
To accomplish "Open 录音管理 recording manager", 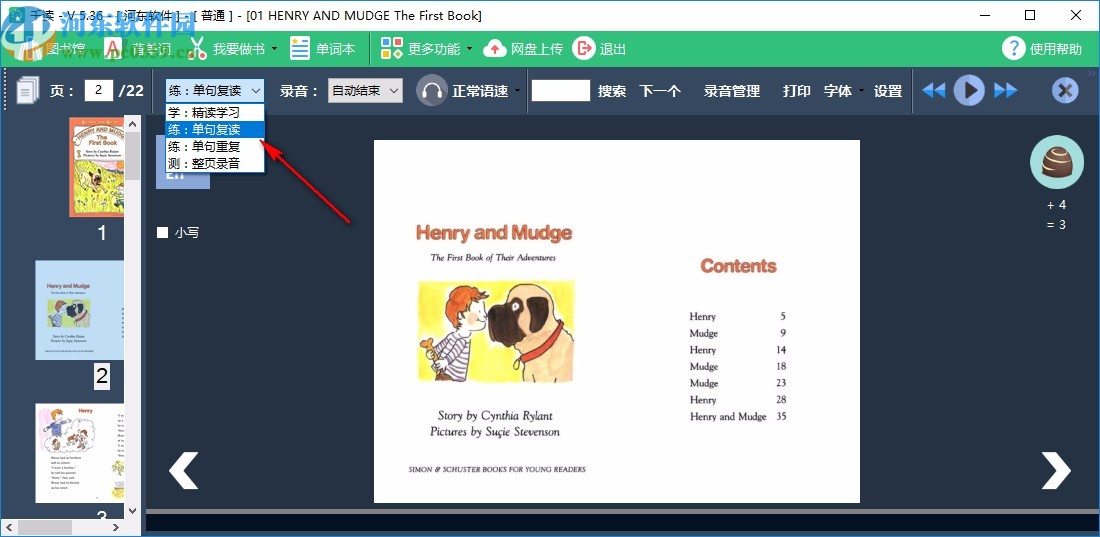I will point(732,91).
